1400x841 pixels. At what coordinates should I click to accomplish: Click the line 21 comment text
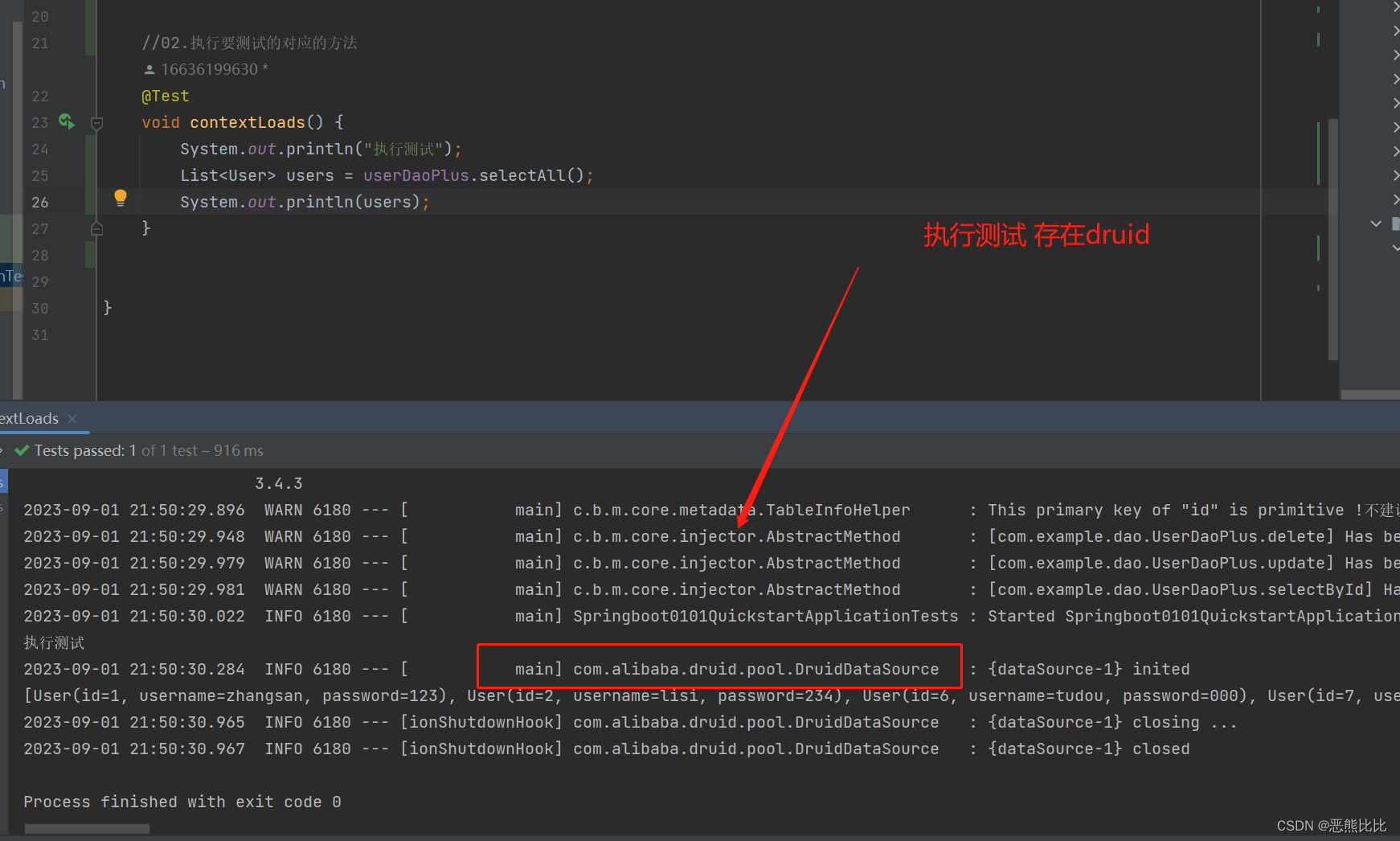point(249,43)
